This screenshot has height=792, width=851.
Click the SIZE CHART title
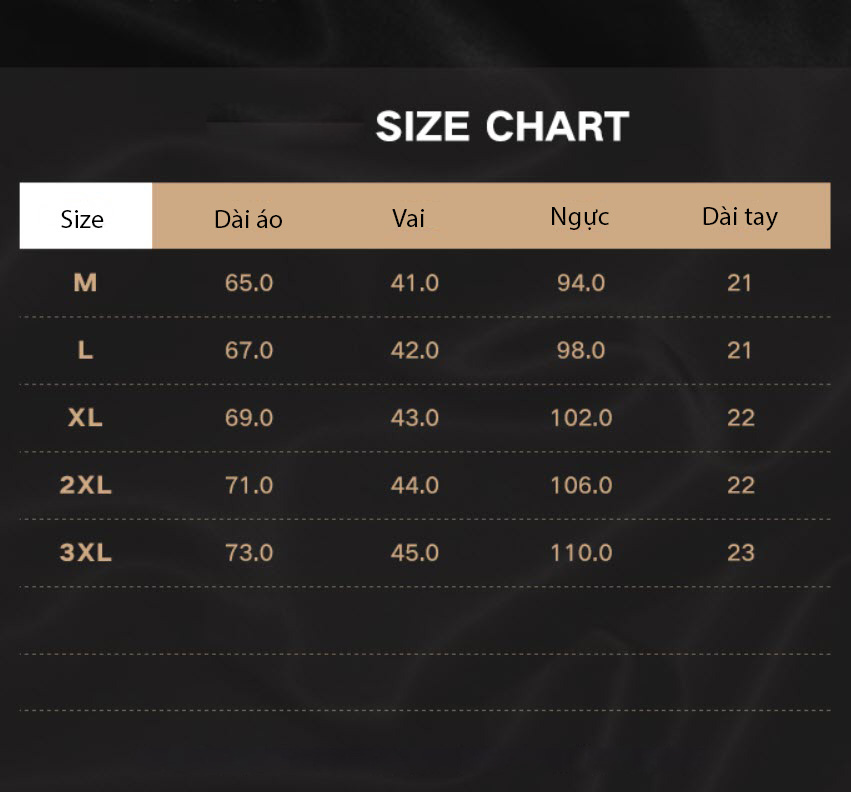click(x=502, y=126)
